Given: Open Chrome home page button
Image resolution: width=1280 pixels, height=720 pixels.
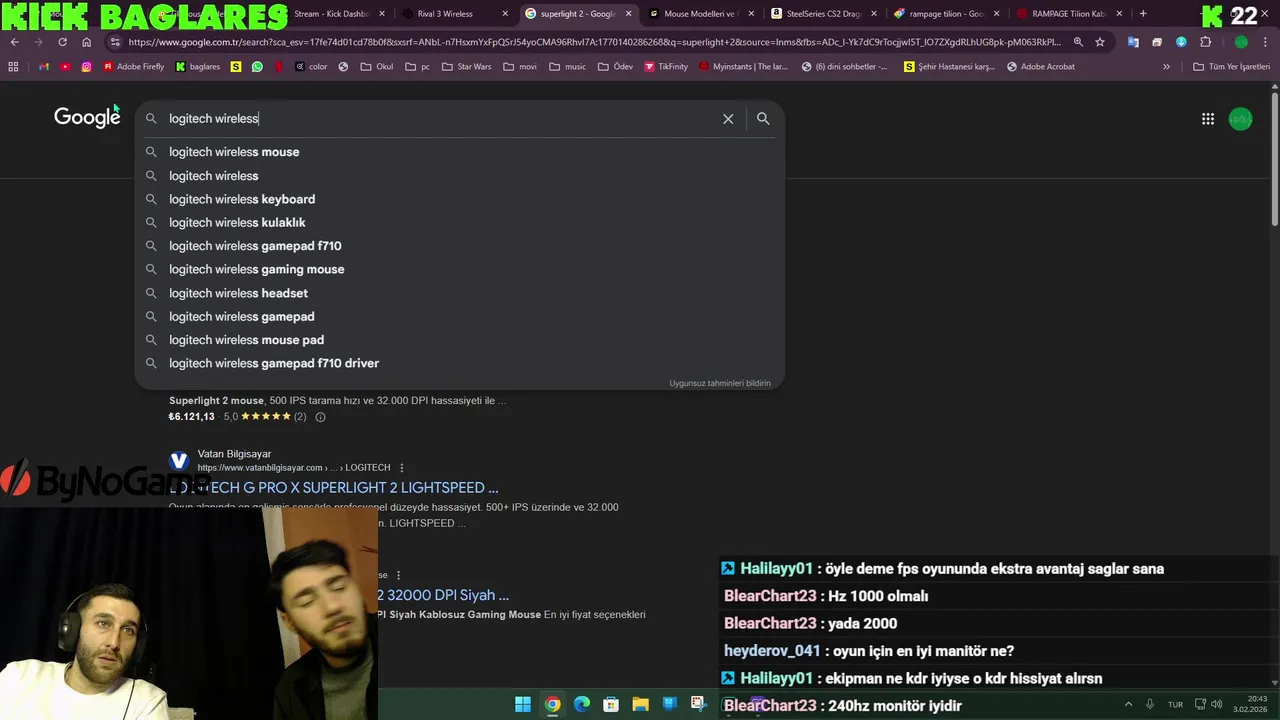Looking at the screenshot, I should point(86,42).
